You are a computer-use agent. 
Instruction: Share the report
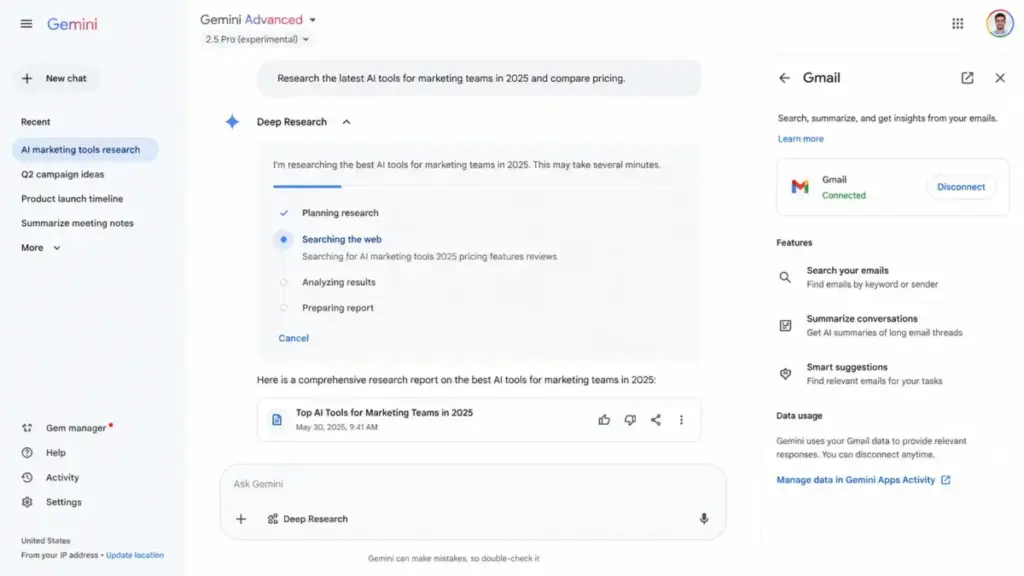(x=656, y=420)
